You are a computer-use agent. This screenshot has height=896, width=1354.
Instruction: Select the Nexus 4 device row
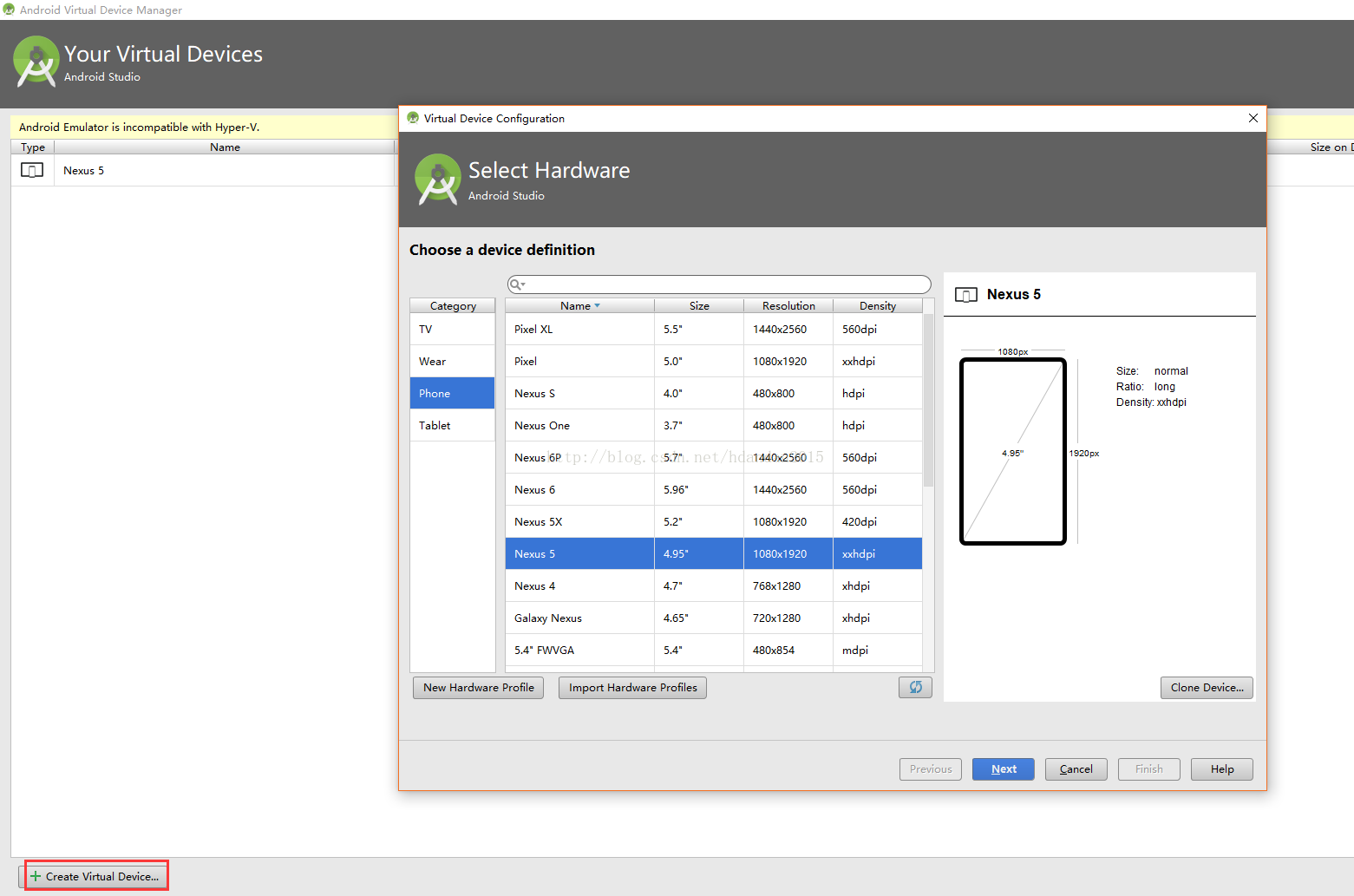tap(714, 585)
